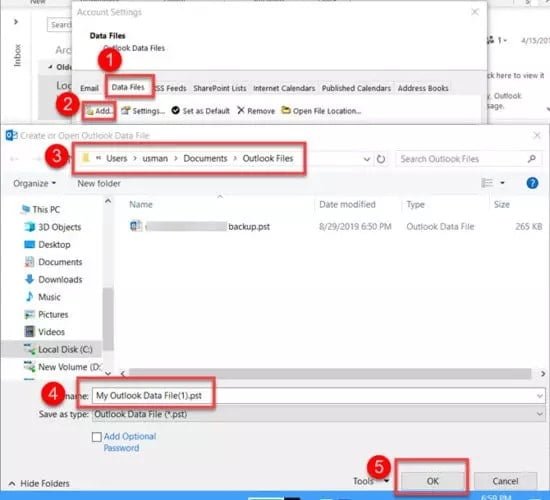550x500 pixels.
Task: Enable the Add Optional Password checkbox
Action: tap(96, 437)
